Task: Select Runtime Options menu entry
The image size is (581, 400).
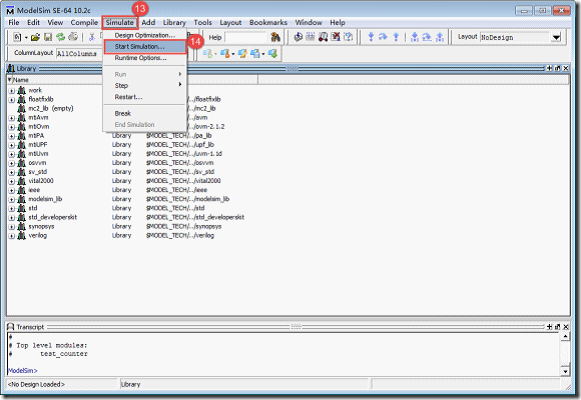Action: point(140,58)
